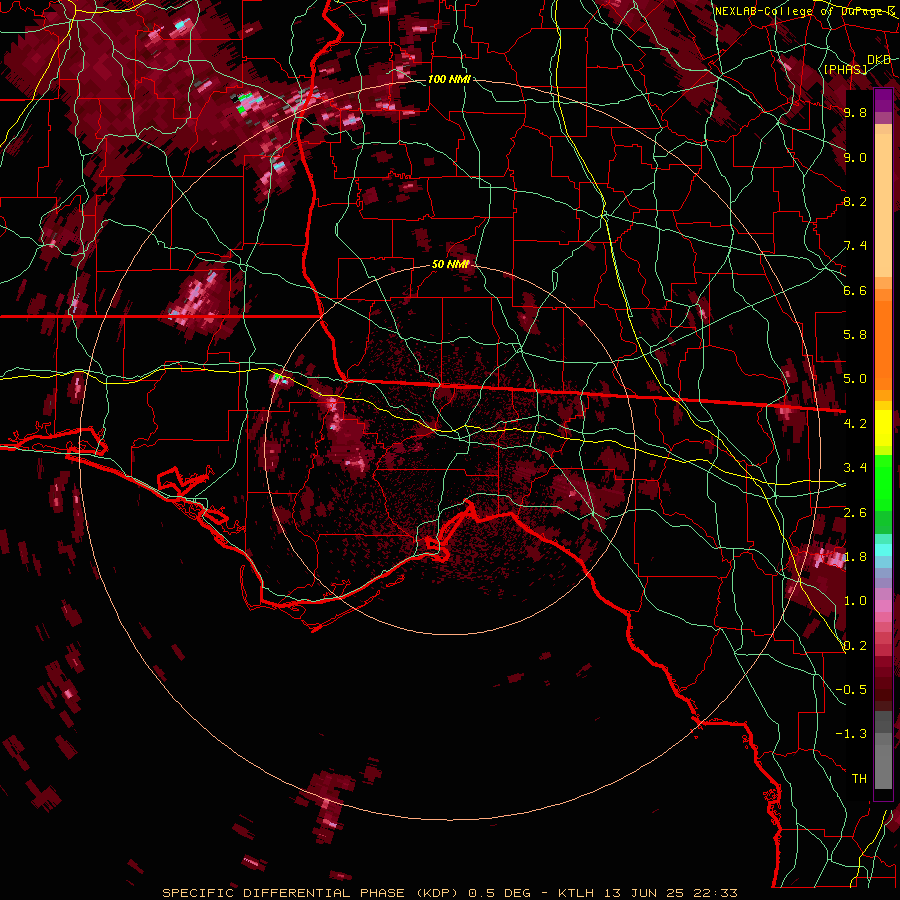Click the cyan band of the color scale
900x900 pixels.
click(883, 549)
